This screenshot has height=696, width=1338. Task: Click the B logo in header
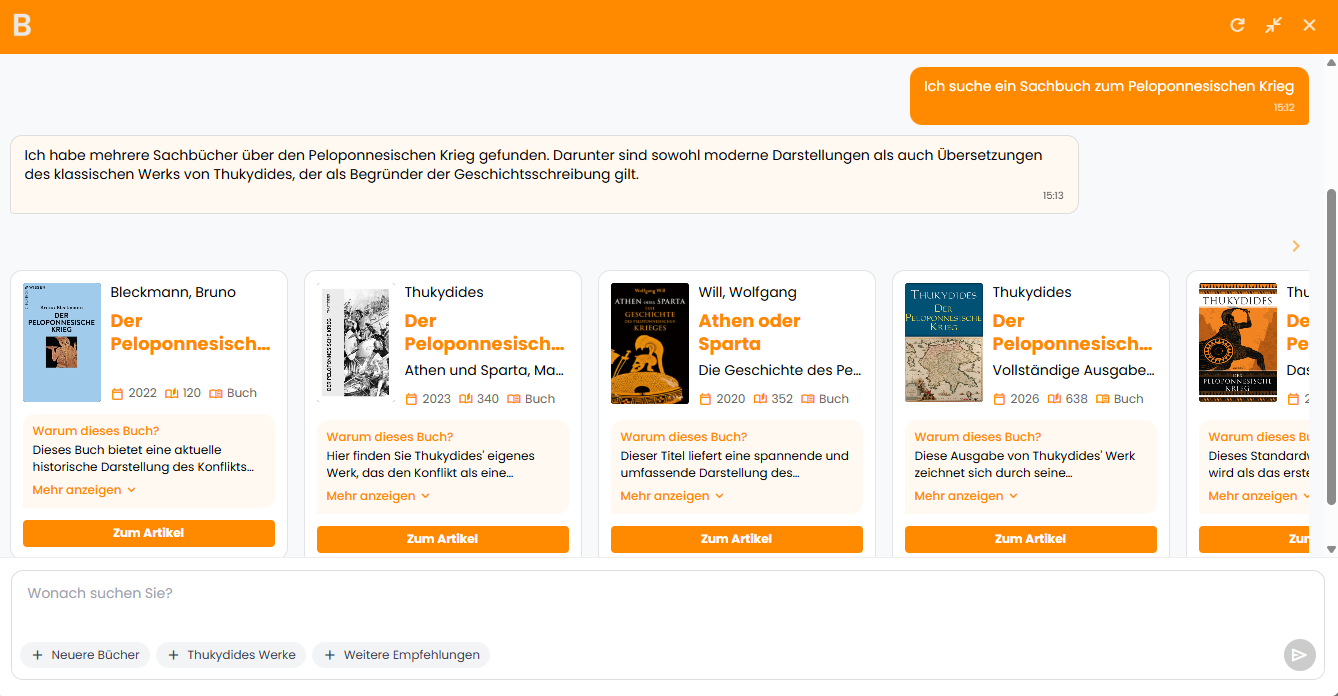pos(22,25)
